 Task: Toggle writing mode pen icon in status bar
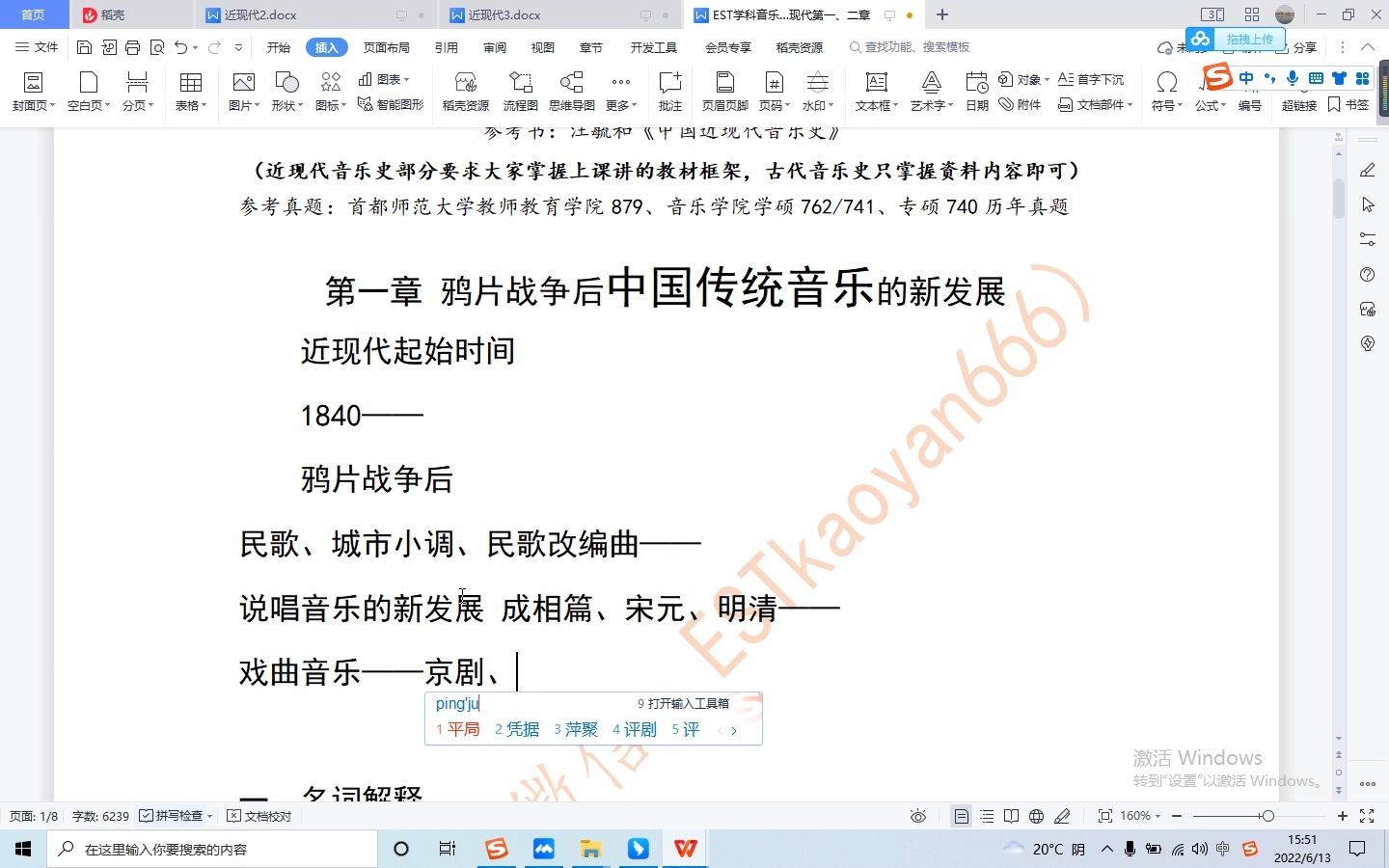pyautogui.click(x=1062, y=816)
